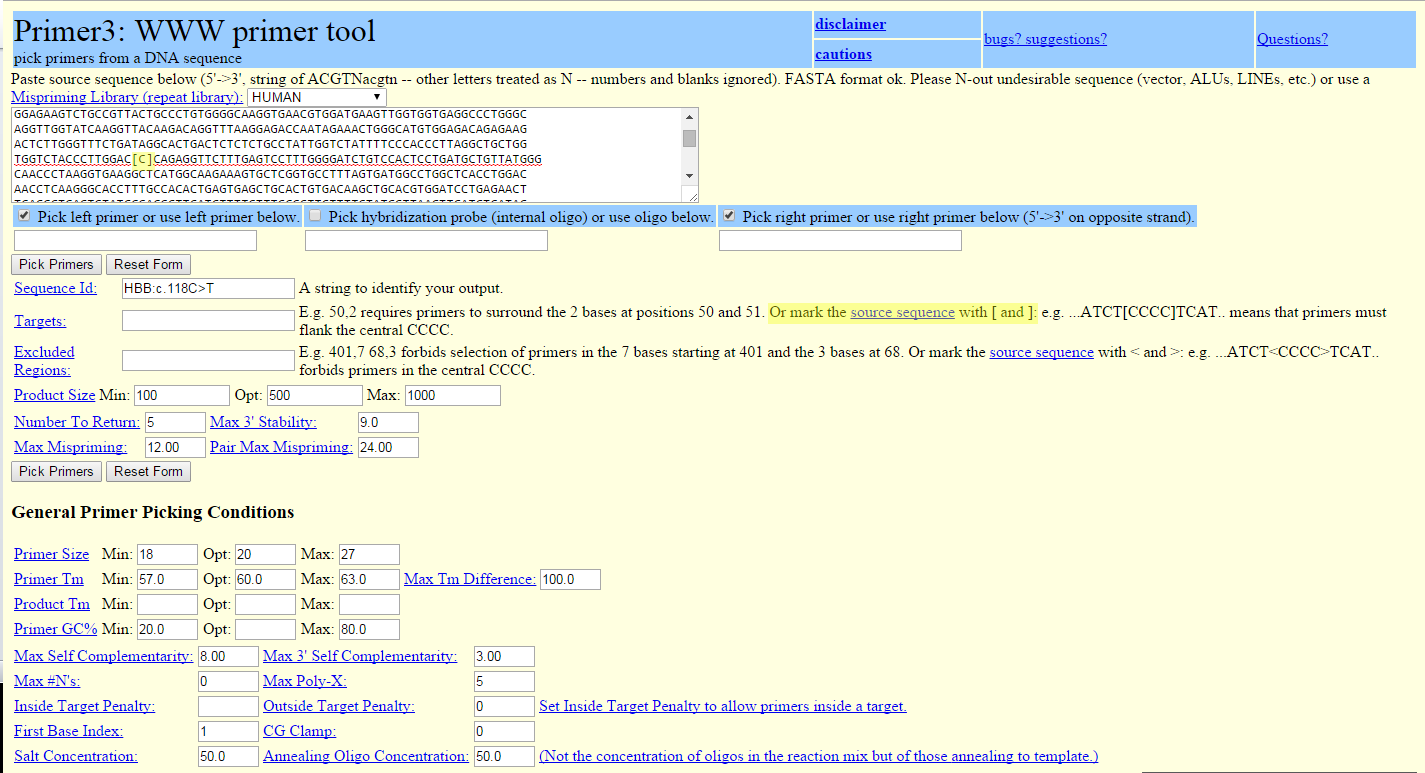Image resolution: width=1425 pixels, height=773 pixels.
Task: Focus the Max Mispriming value field
Action: click(x=175, y=447)
